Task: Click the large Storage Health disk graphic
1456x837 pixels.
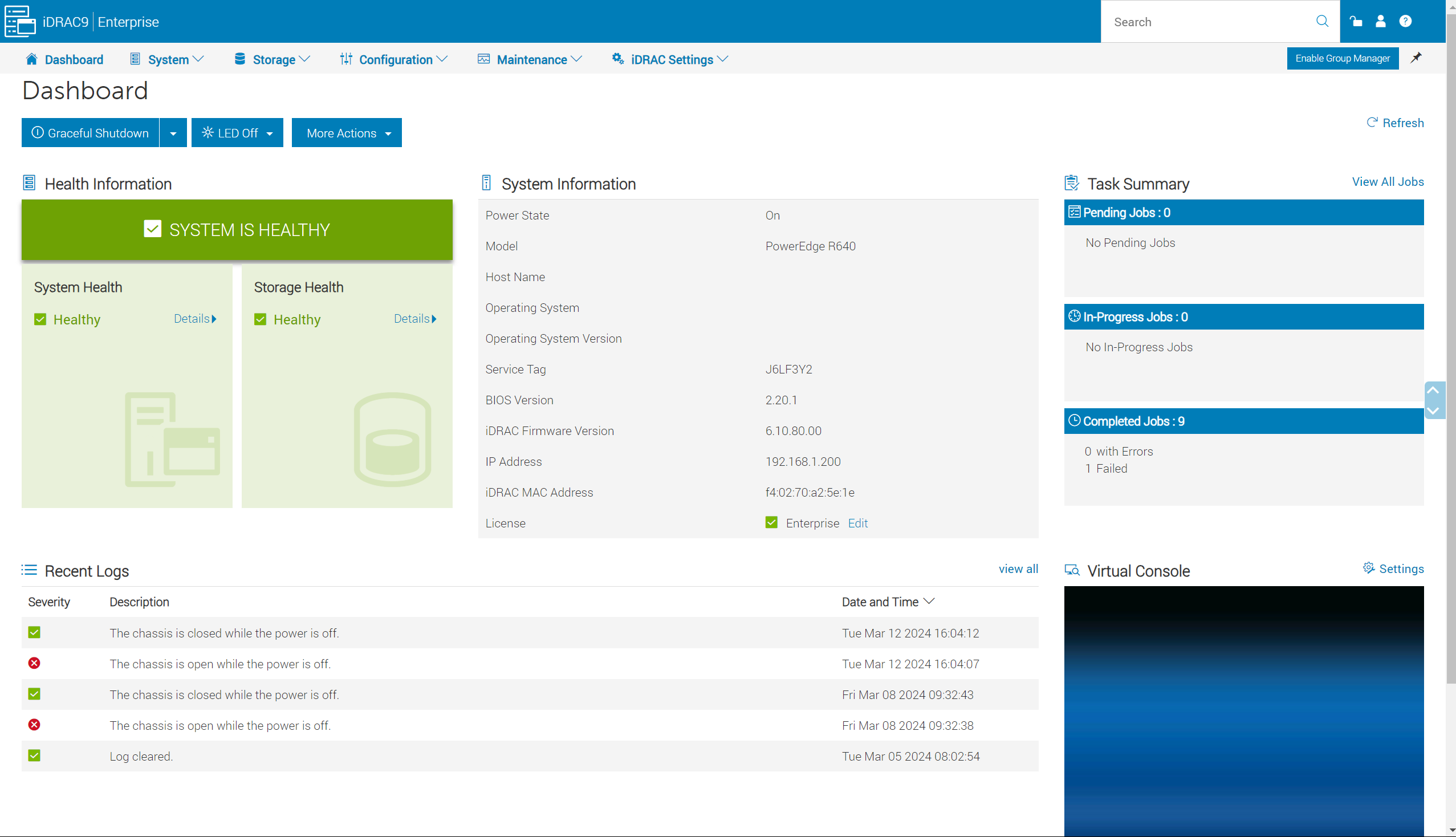Action: click(393, 440)
